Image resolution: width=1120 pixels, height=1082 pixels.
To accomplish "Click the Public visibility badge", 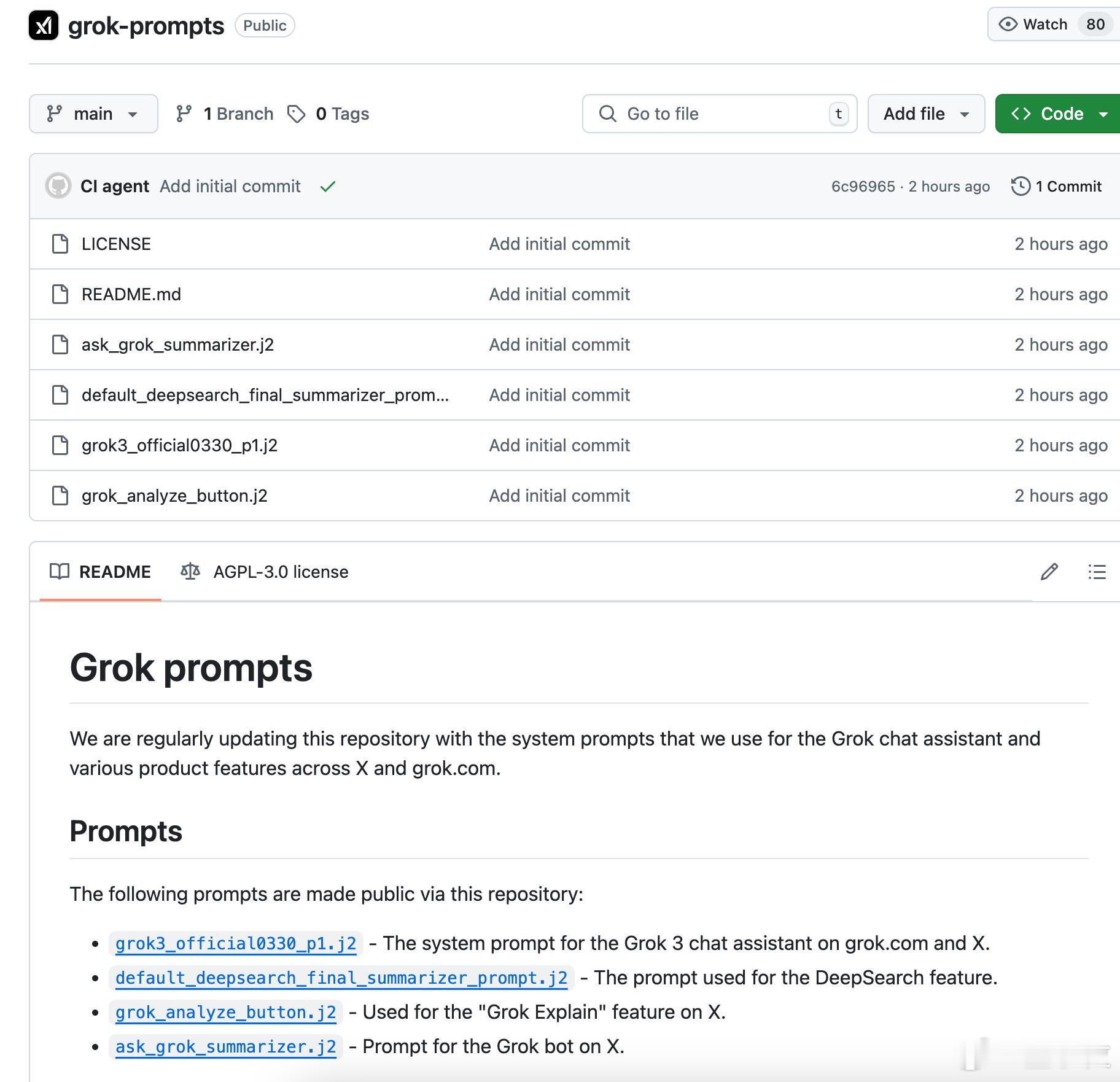I will [265, 25].
